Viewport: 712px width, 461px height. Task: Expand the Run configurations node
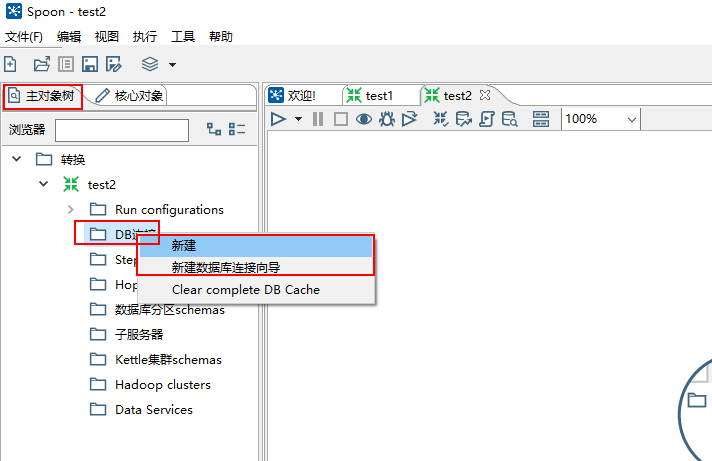coord(70,209)
